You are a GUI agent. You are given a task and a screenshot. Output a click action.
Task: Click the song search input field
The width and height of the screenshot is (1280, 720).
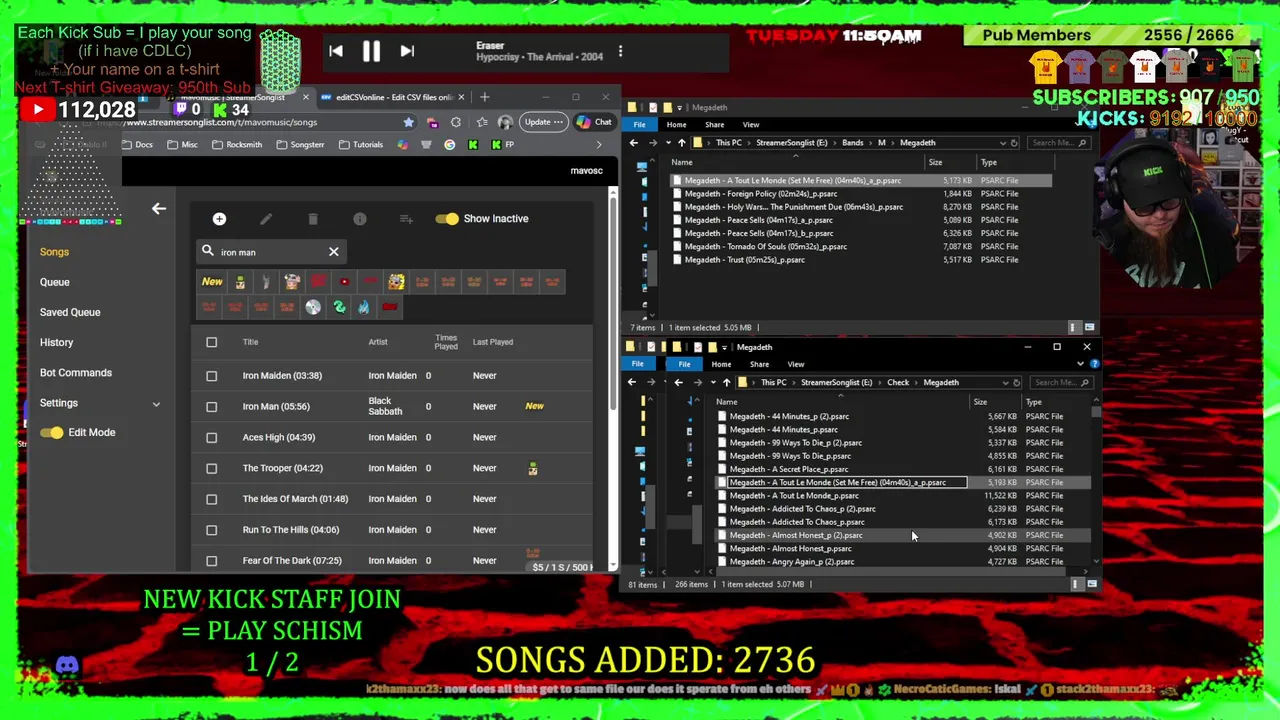tap(269, 252)
